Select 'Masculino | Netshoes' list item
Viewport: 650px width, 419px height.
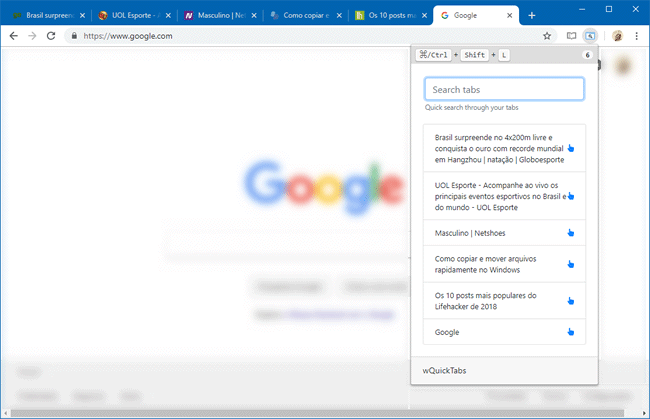point(504,233)
